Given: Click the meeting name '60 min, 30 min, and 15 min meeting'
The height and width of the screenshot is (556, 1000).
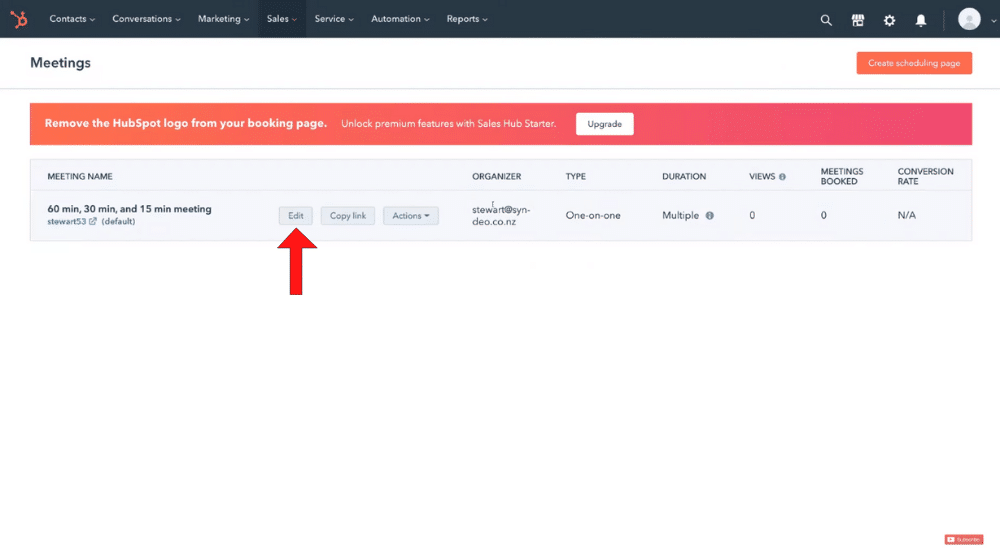Looking at the screenshot, I should pyautogui.click(x=129, y=208).
